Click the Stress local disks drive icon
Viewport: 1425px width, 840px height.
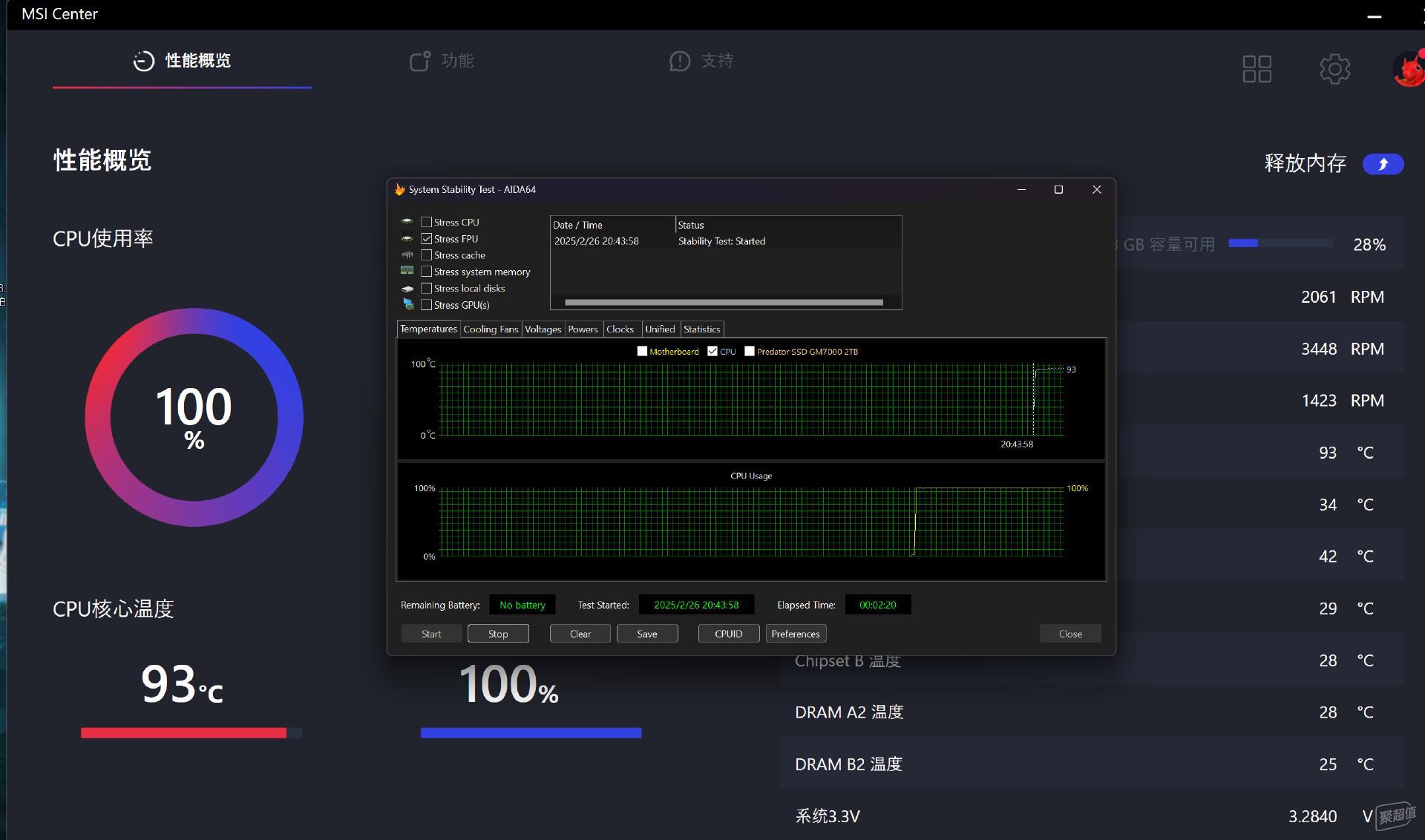[407, 288]
